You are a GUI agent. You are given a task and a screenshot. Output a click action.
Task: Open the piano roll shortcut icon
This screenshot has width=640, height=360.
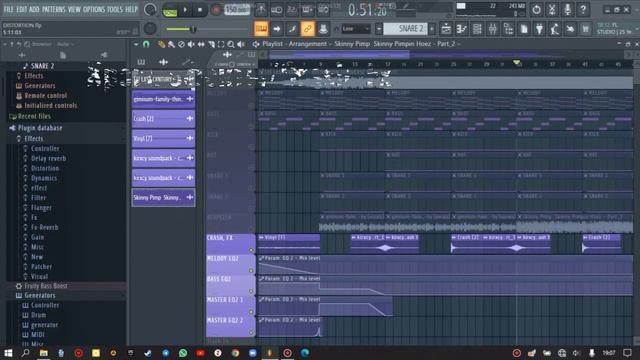click(462, 29)
